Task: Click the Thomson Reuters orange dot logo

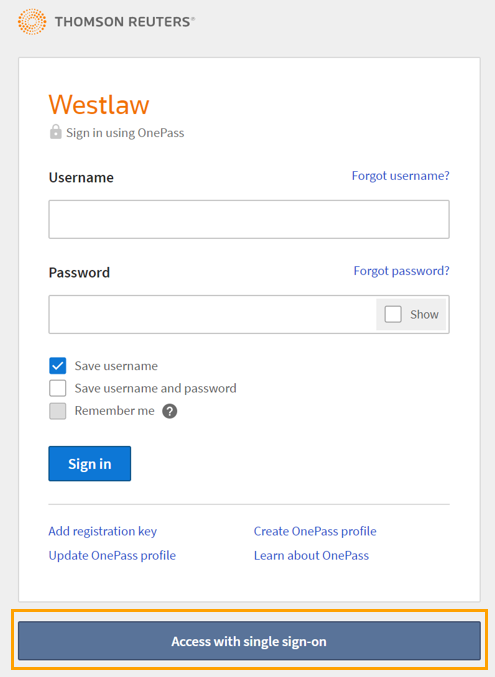Action: pyautogui.click(x=32, y=22)
